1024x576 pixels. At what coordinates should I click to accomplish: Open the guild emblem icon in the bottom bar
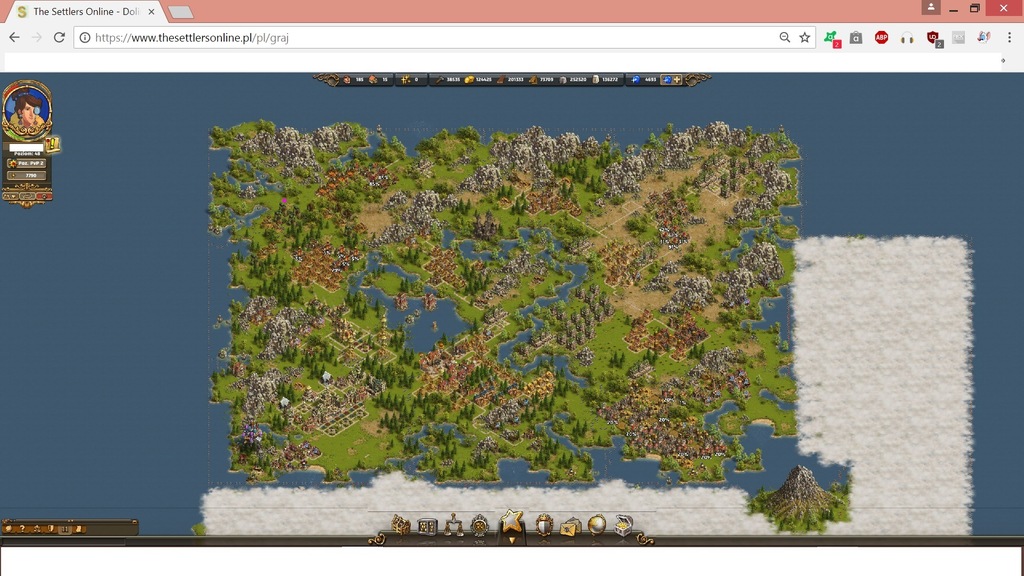pyautogui.click(x=480, y=526)
